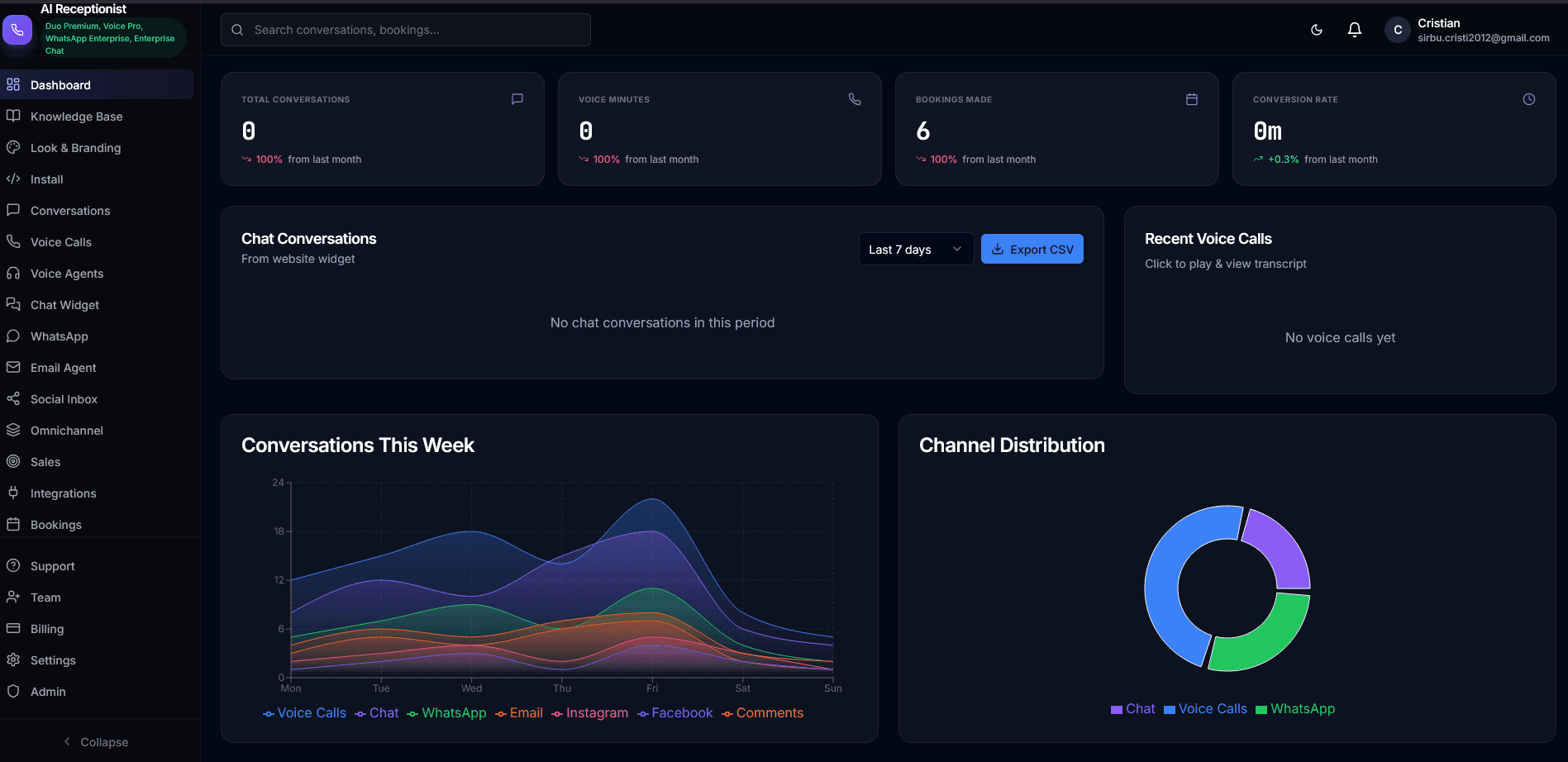Screen dimensions: 1568x762
Task: Click the user avatar with letter C
Action: tap(1398, 30)
